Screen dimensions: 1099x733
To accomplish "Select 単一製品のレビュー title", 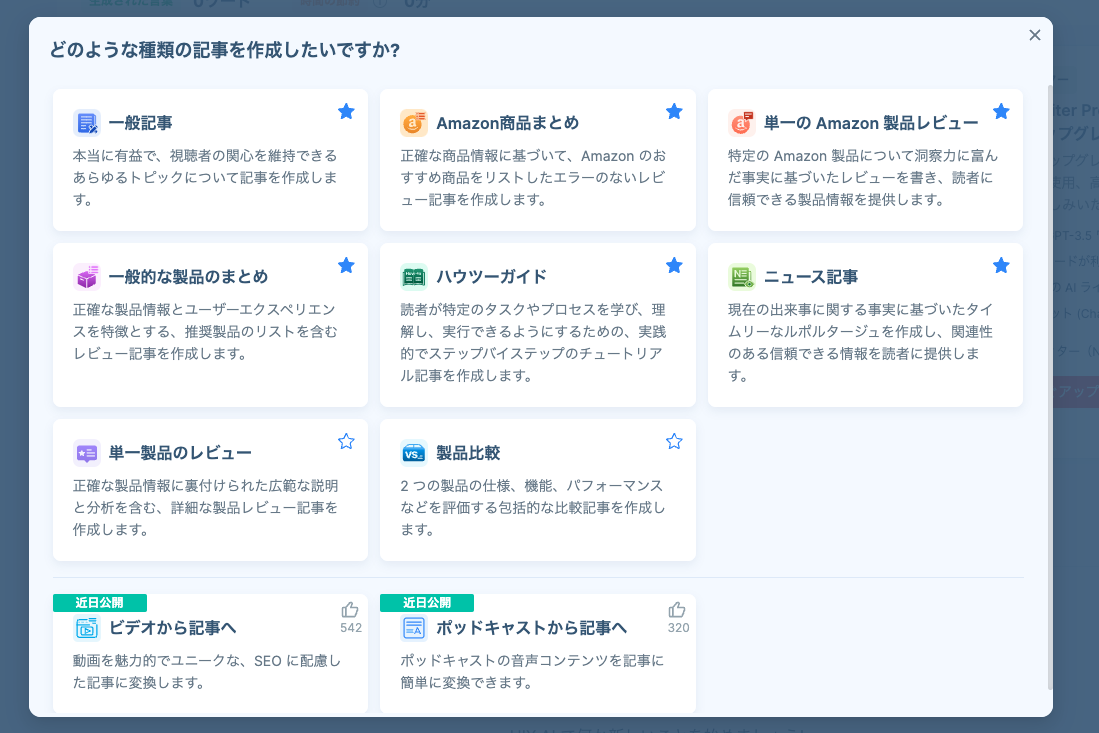I will click(x=179, y=453).
